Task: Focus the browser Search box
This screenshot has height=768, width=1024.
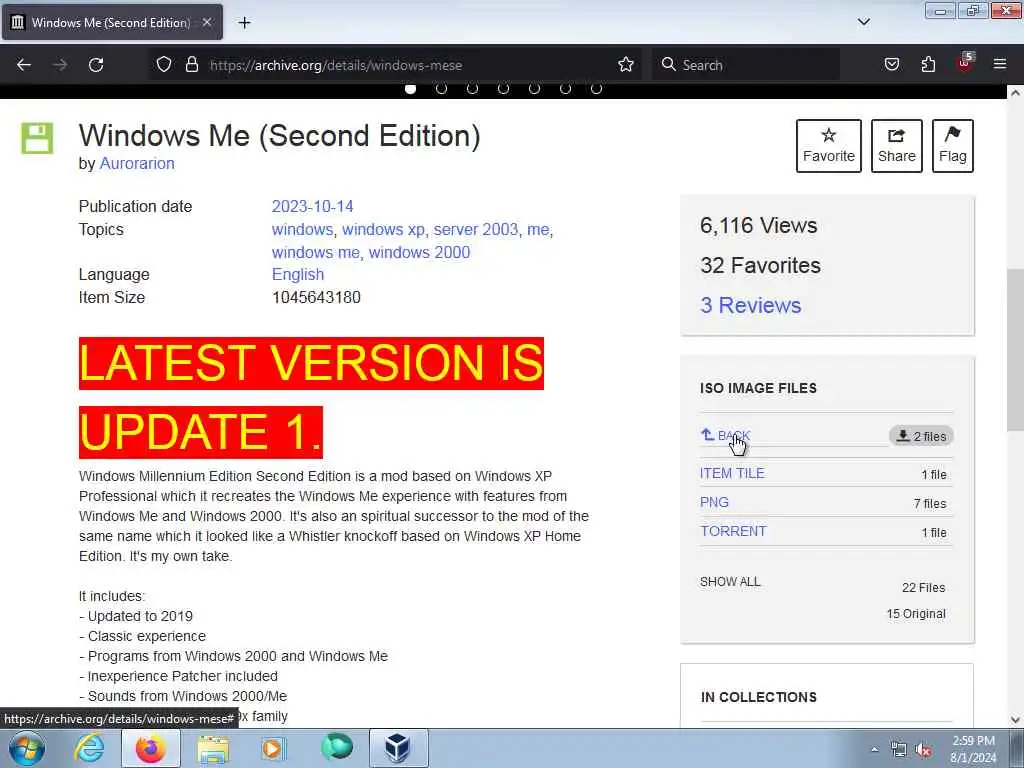Action: [746, 65]
